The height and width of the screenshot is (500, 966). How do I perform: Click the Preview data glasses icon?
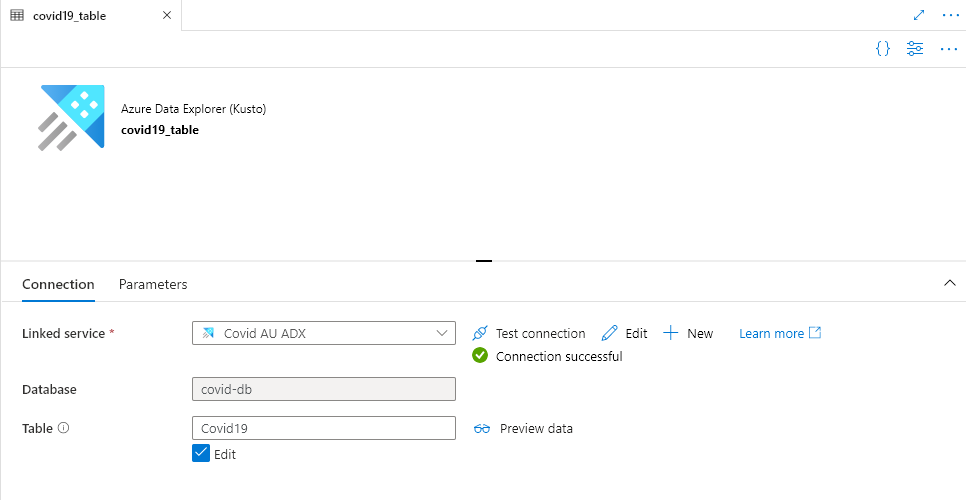pyautogui.click(x=482, y=429)
